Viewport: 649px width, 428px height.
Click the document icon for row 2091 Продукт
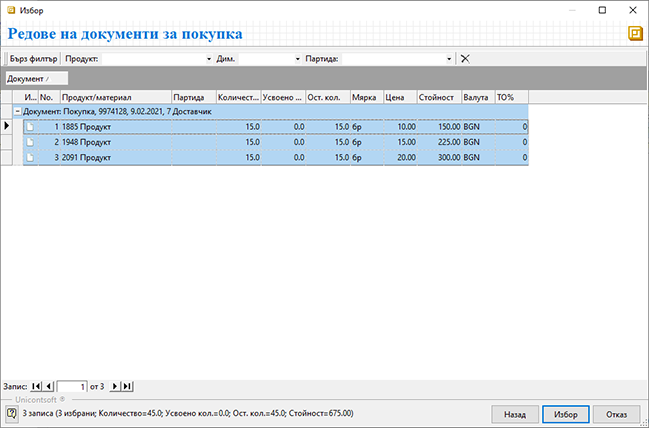click(x=30, y=157)
